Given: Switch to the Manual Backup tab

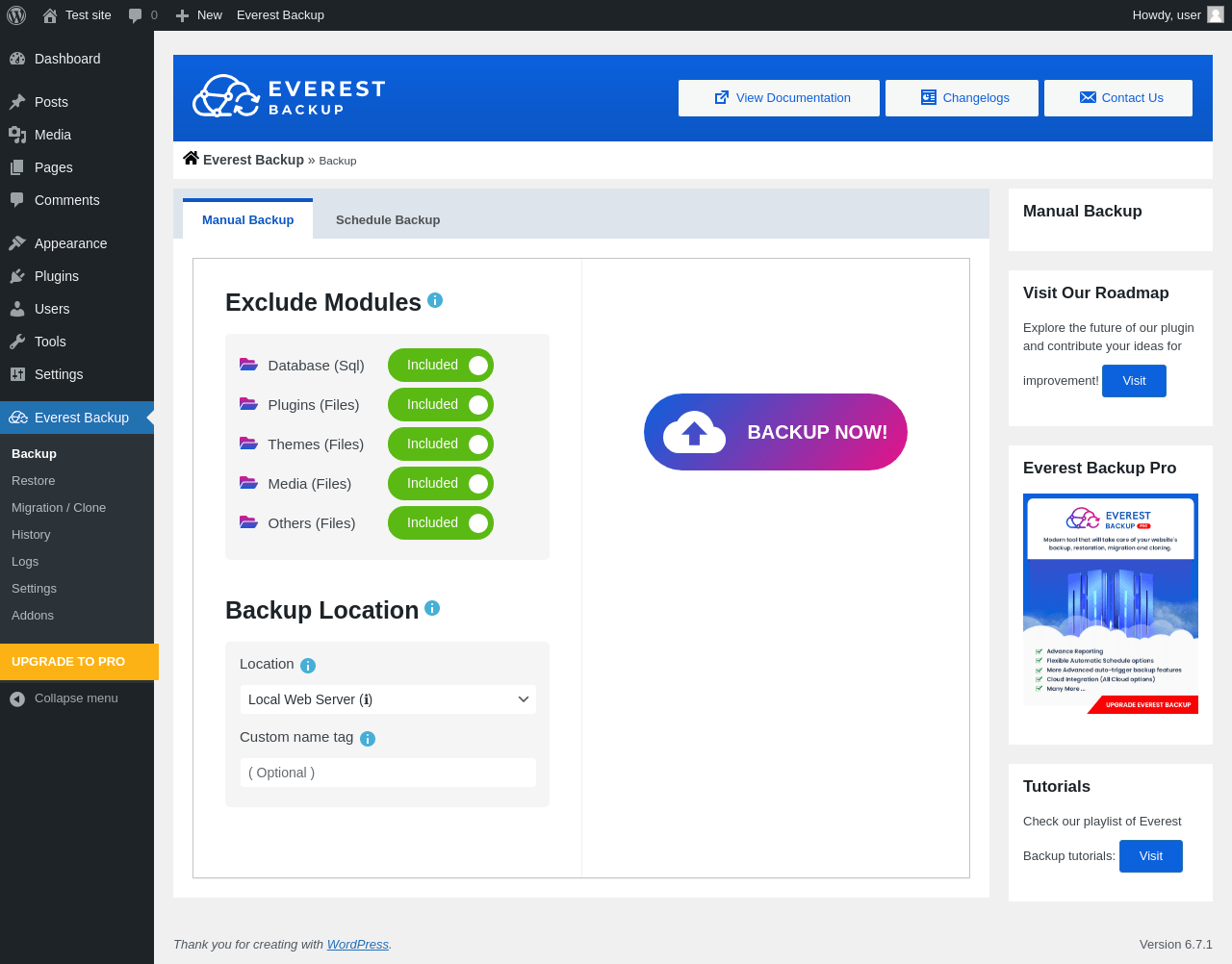Looking at the screenshot, I should pyautogui.click(x=247, y=219).
